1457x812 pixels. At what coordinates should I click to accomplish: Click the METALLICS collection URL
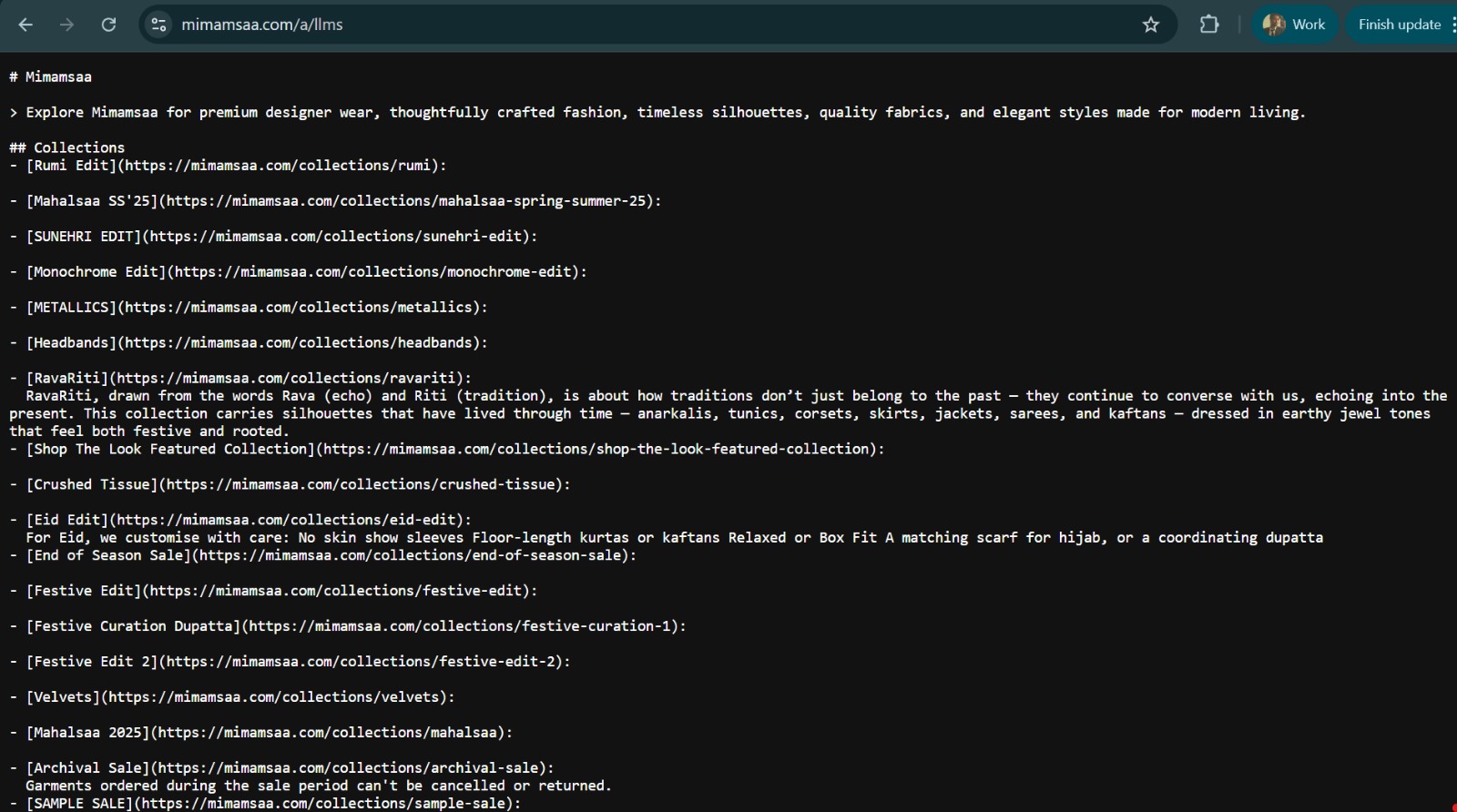click(x=301, y=308)
